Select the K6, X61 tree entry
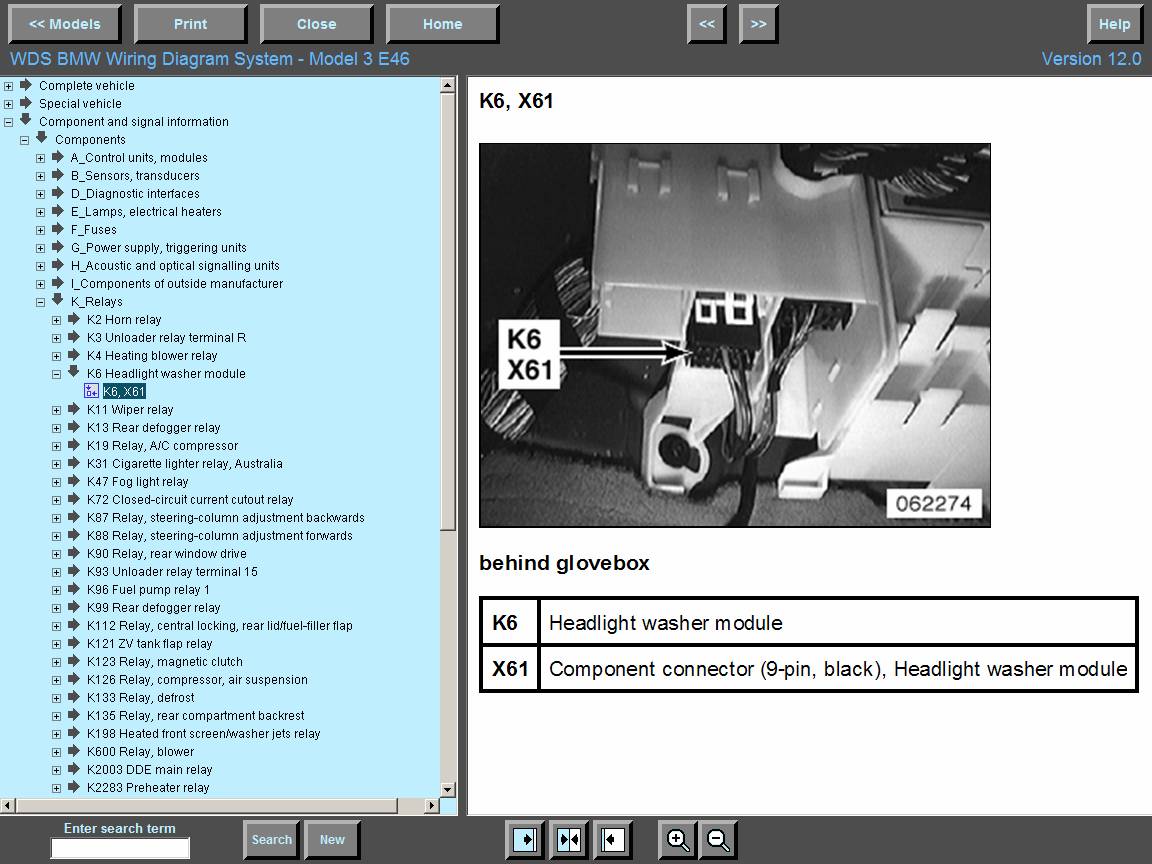 point(124,392)
